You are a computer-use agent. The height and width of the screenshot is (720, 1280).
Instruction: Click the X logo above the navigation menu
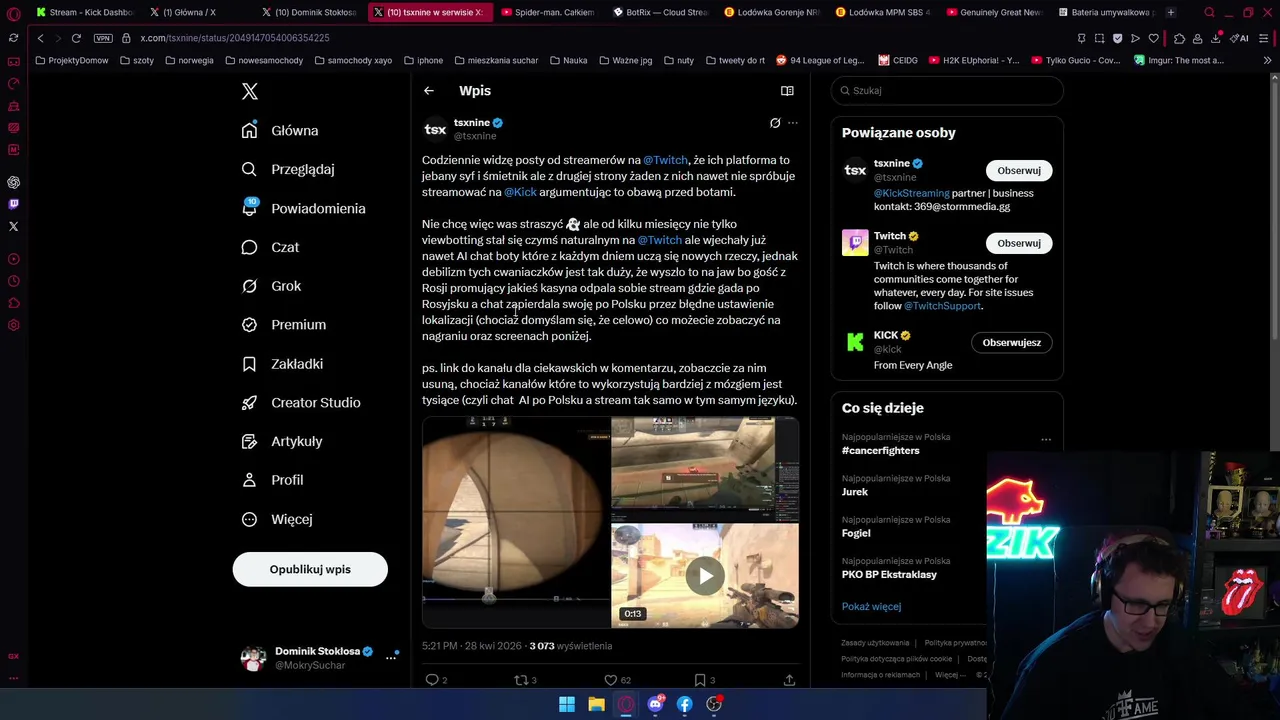[x=250, y=91]
